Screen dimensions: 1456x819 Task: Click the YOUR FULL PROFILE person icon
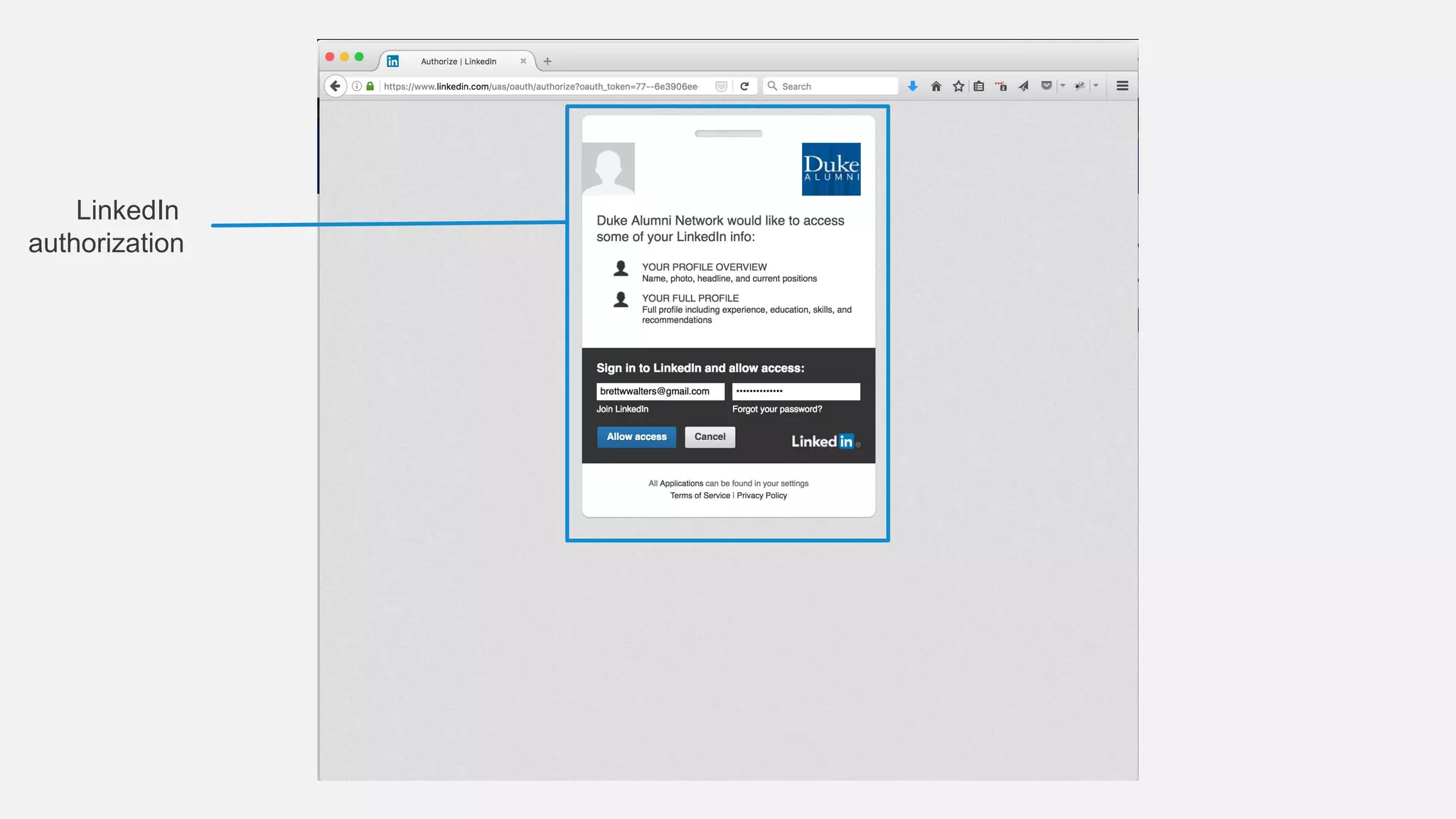click(x=621, y=300)
